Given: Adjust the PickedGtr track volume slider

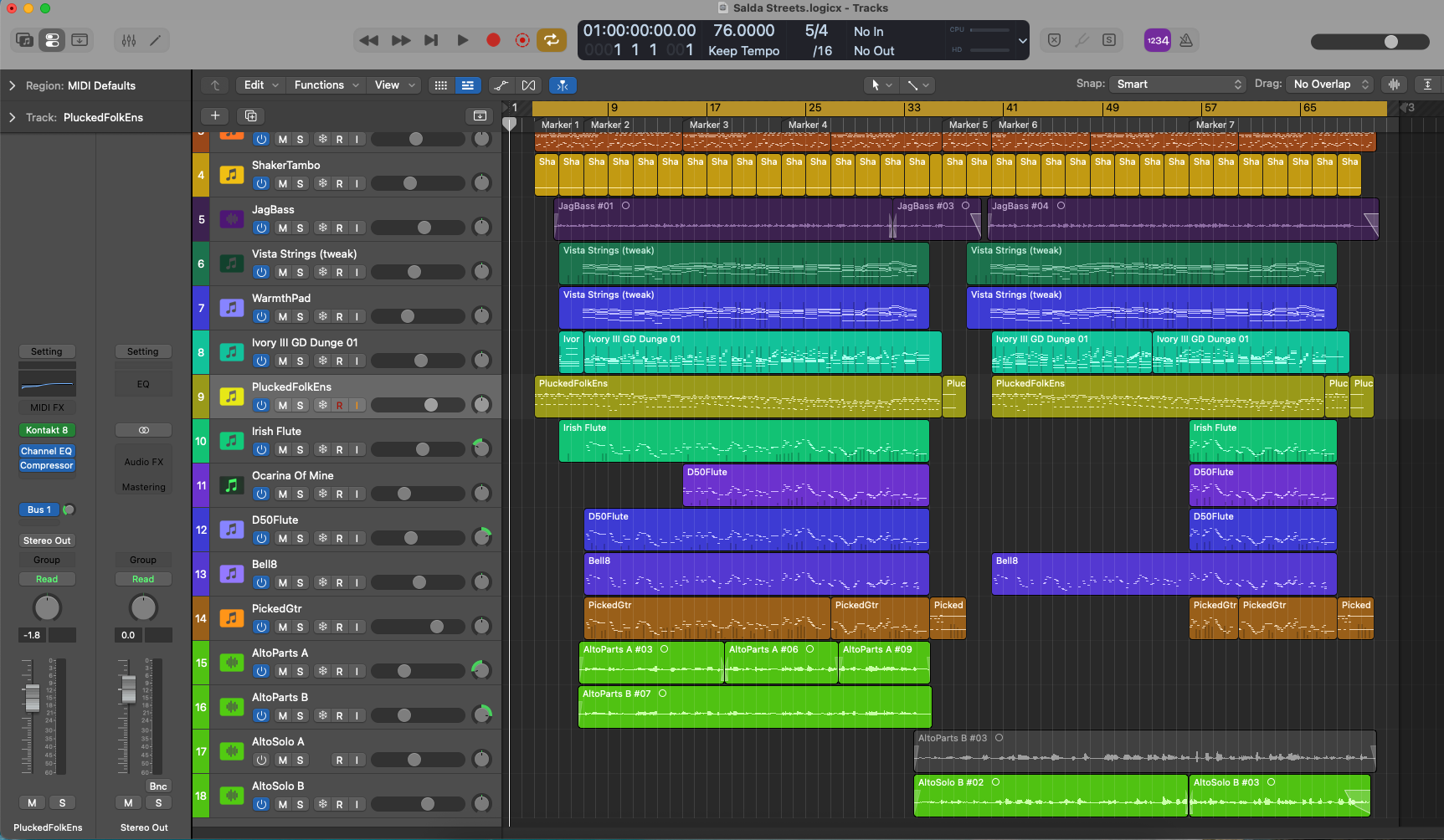Looking at the screenshot, I should (418, 627).
